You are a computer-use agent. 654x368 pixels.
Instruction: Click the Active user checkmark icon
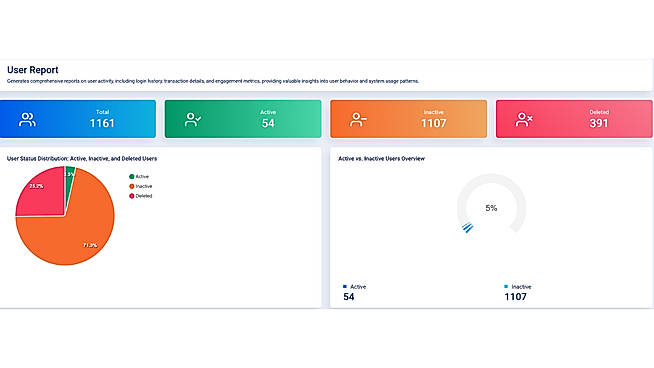point(193,120)
